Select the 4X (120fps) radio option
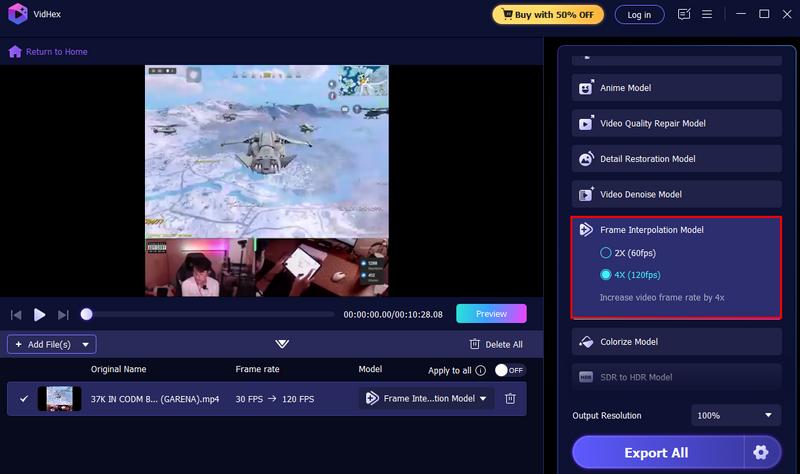 pos(605,275)
